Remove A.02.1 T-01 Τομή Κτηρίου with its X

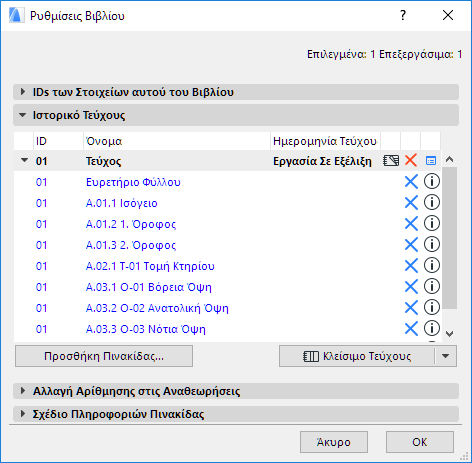[x=411, y=266]
